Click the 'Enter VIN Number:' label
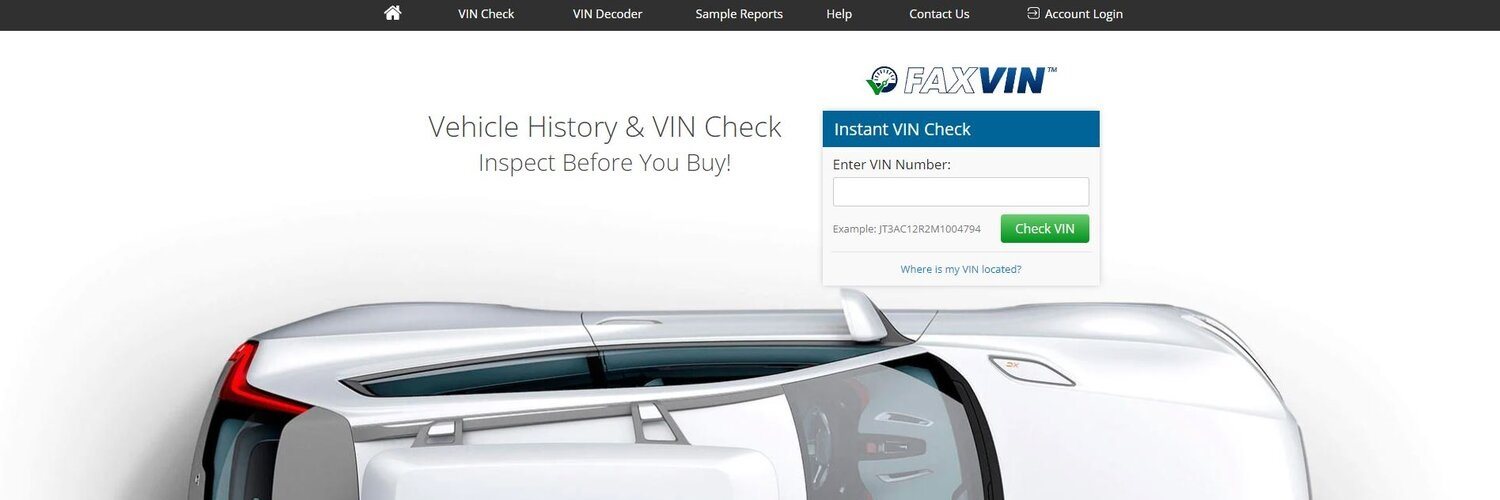The height and width of the screenshot is (500, 1500). point(892,164)
